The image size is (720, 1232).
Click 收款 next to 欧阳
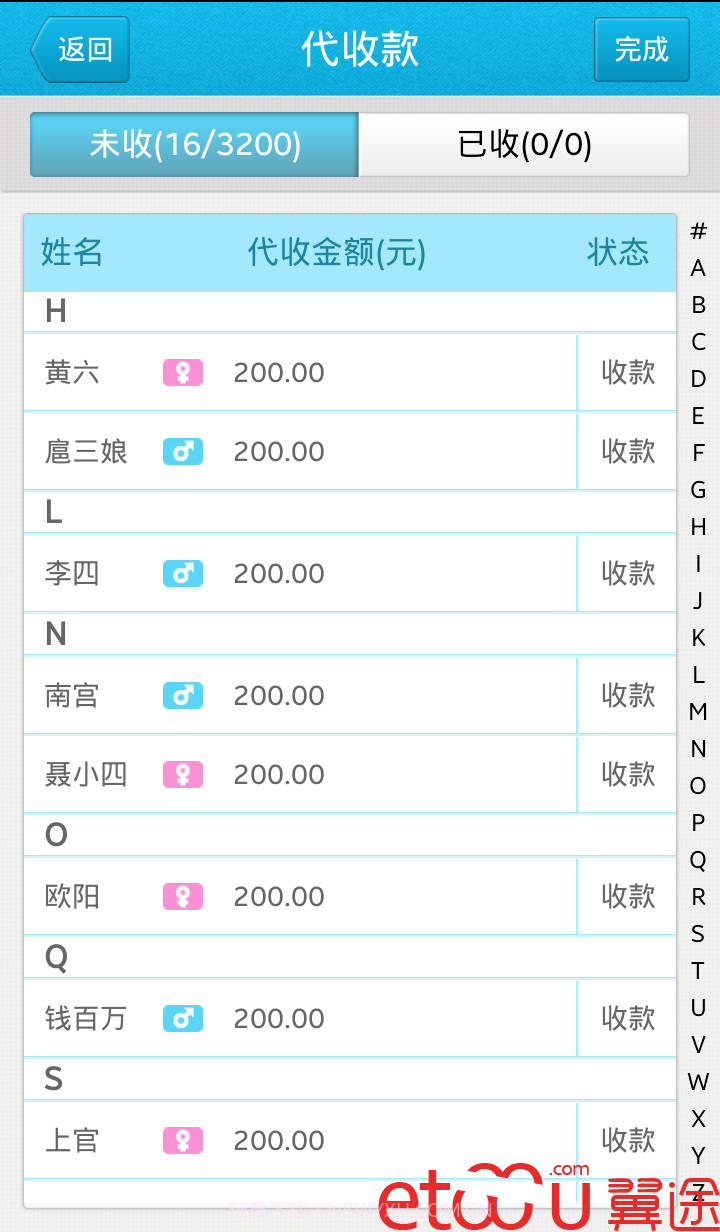click(x=629, y=896)
